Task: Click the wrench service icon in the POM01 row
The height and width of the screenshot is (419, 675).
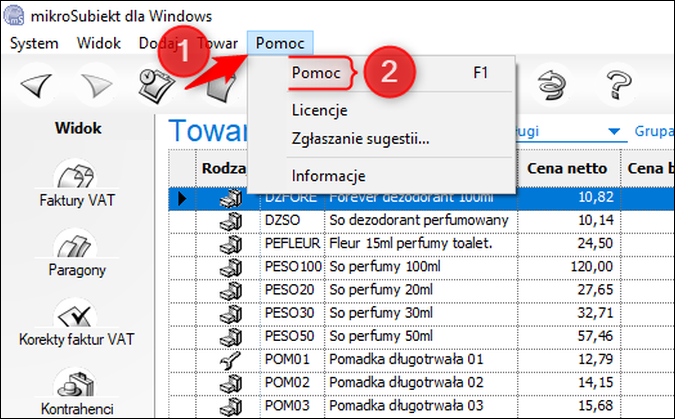Action: pyautogui.click(x=230, y=360)
